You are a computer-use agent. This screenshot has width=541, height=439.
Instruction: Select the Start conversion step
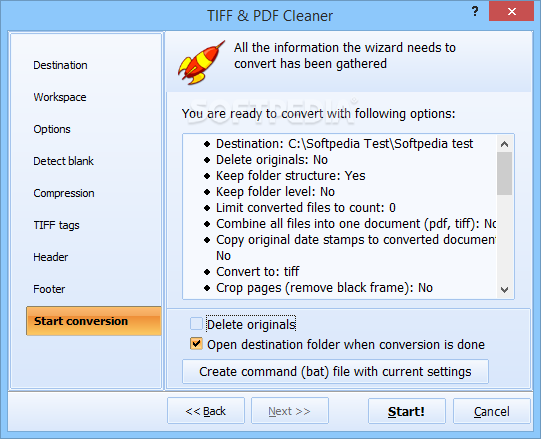click(94, 321)
